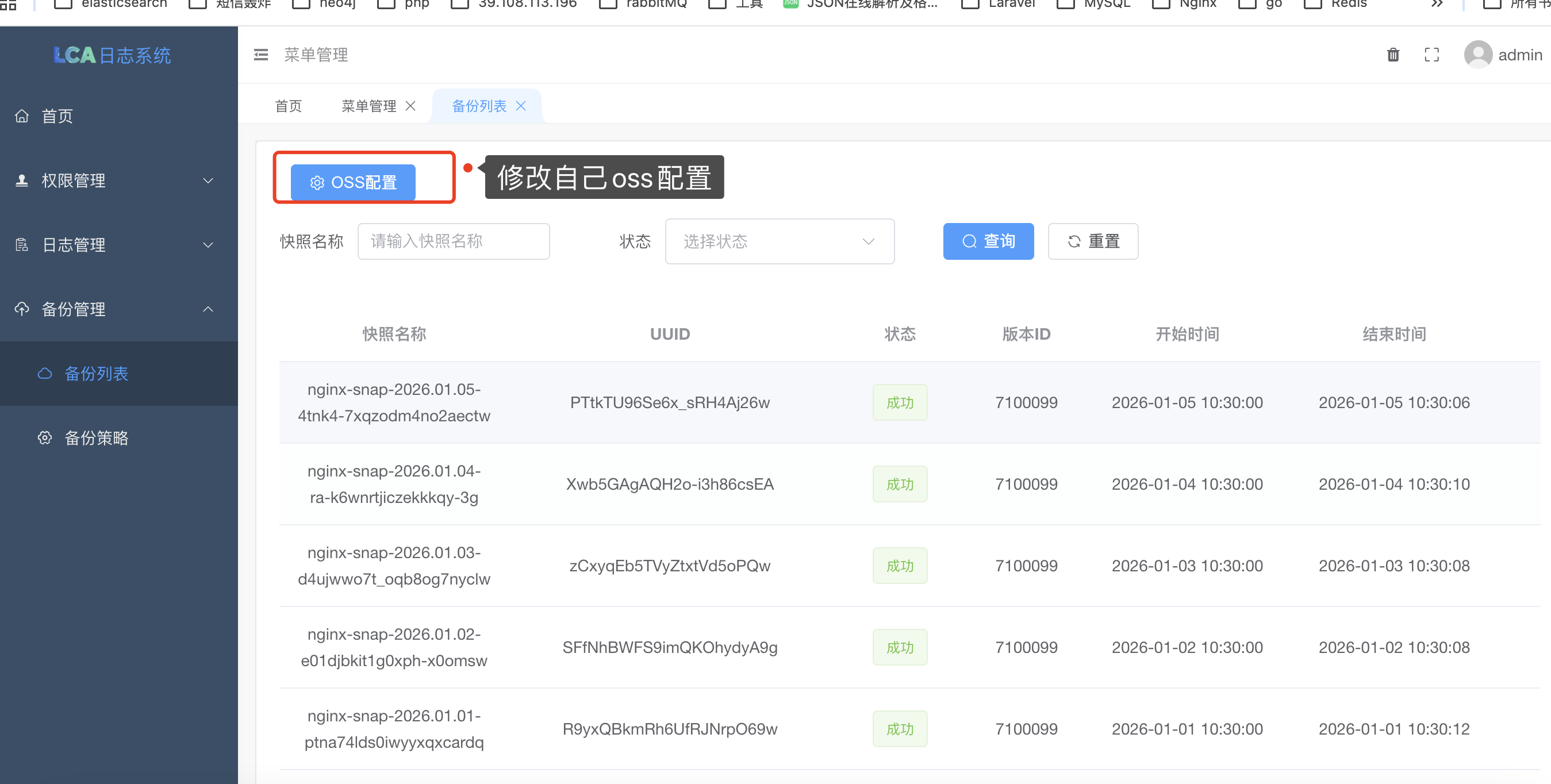This screenshot has width=1551, height=784.
Task: Close the 备份列表 tab
Action: tap(521, 106)
